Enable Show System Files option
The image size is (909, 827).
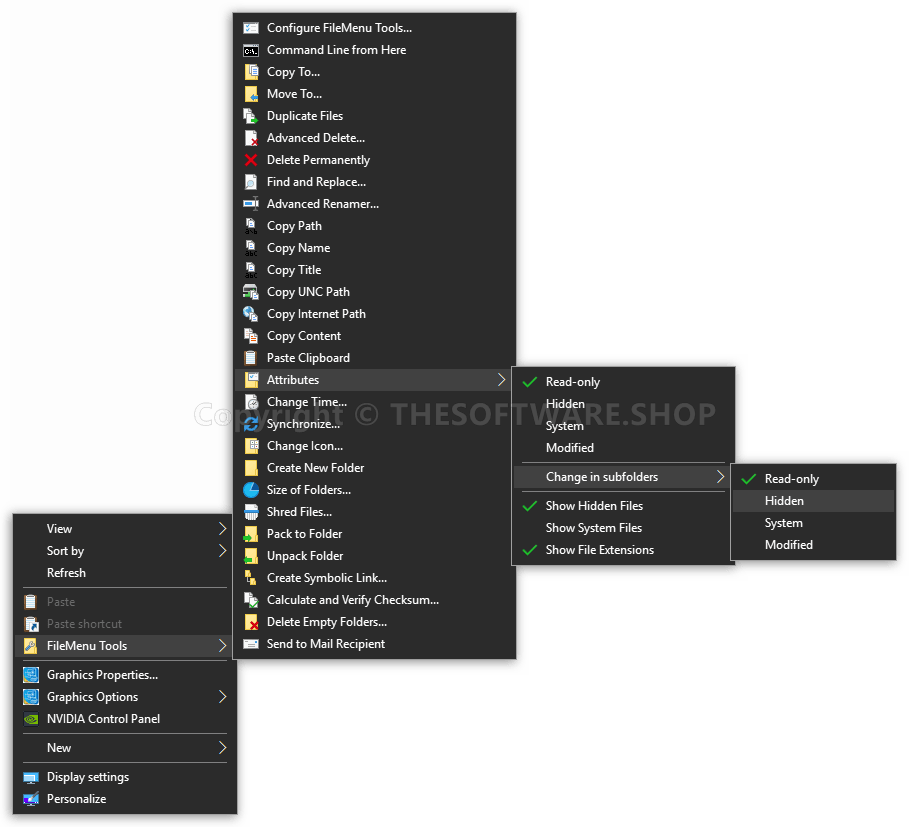[623, 528]
